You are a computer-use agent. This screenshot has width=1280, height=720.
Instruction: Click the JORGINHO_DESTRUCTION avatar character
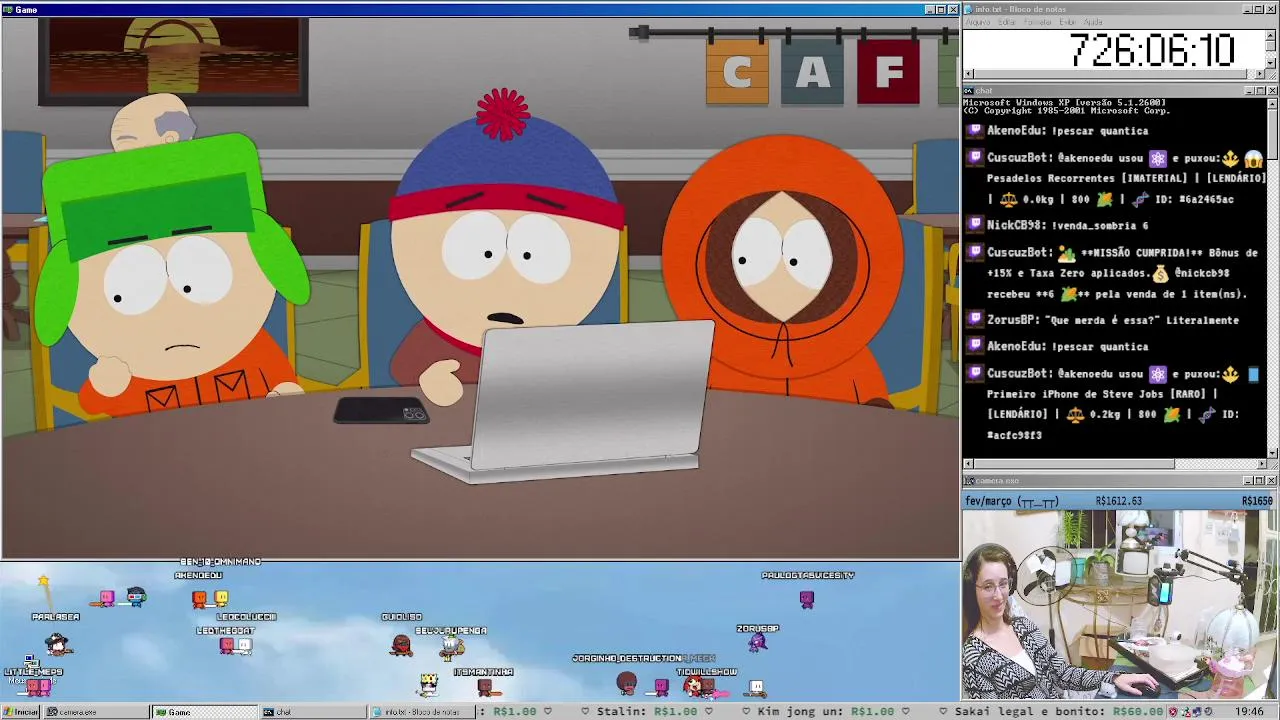point(626,683)
